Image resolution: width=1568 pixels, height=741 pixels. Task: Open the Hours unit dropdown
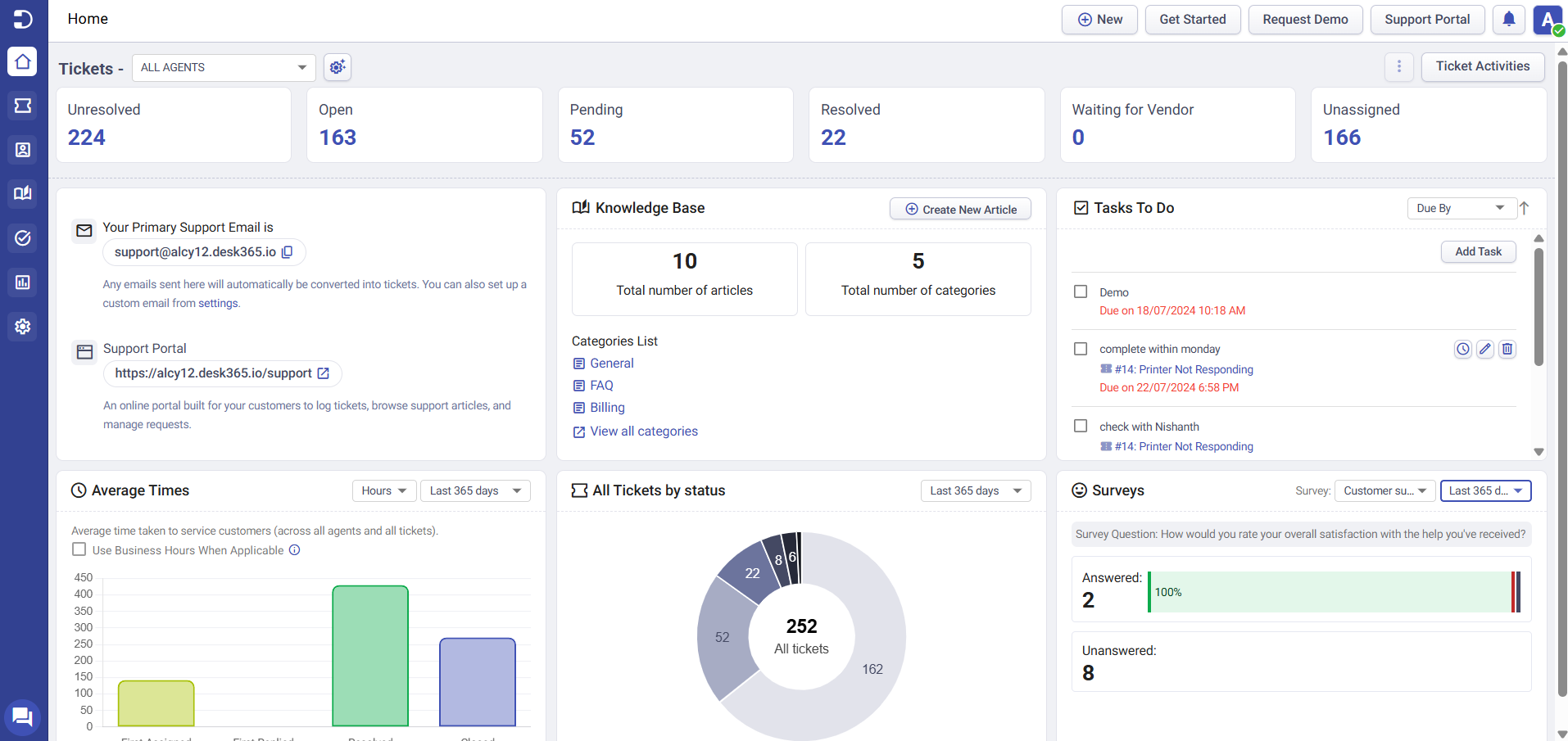tap(384, 490)
